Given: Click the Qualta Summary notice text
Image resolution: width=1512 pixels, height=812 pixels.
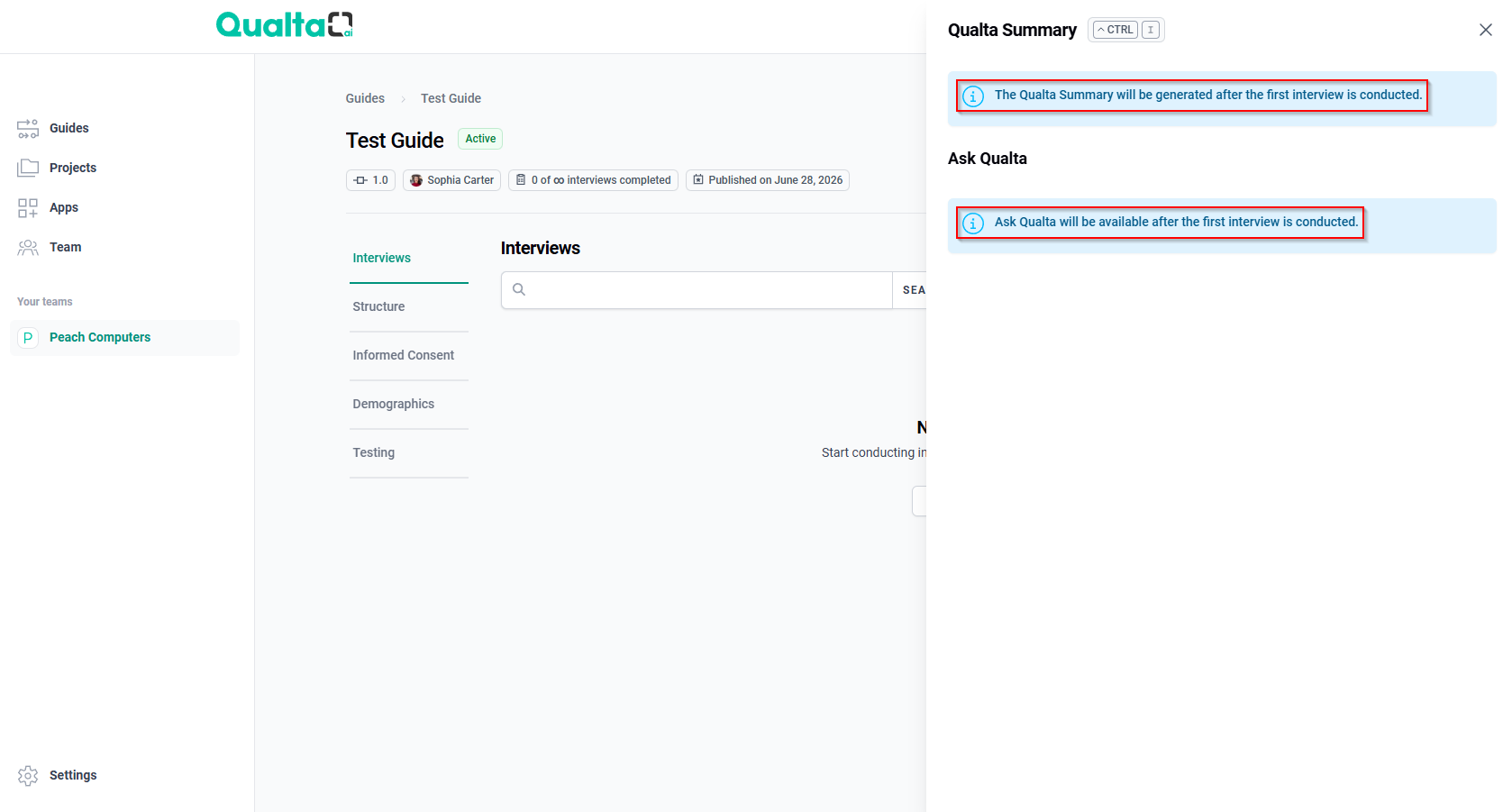Looking at the screenshot, I should coord(1208,95).
